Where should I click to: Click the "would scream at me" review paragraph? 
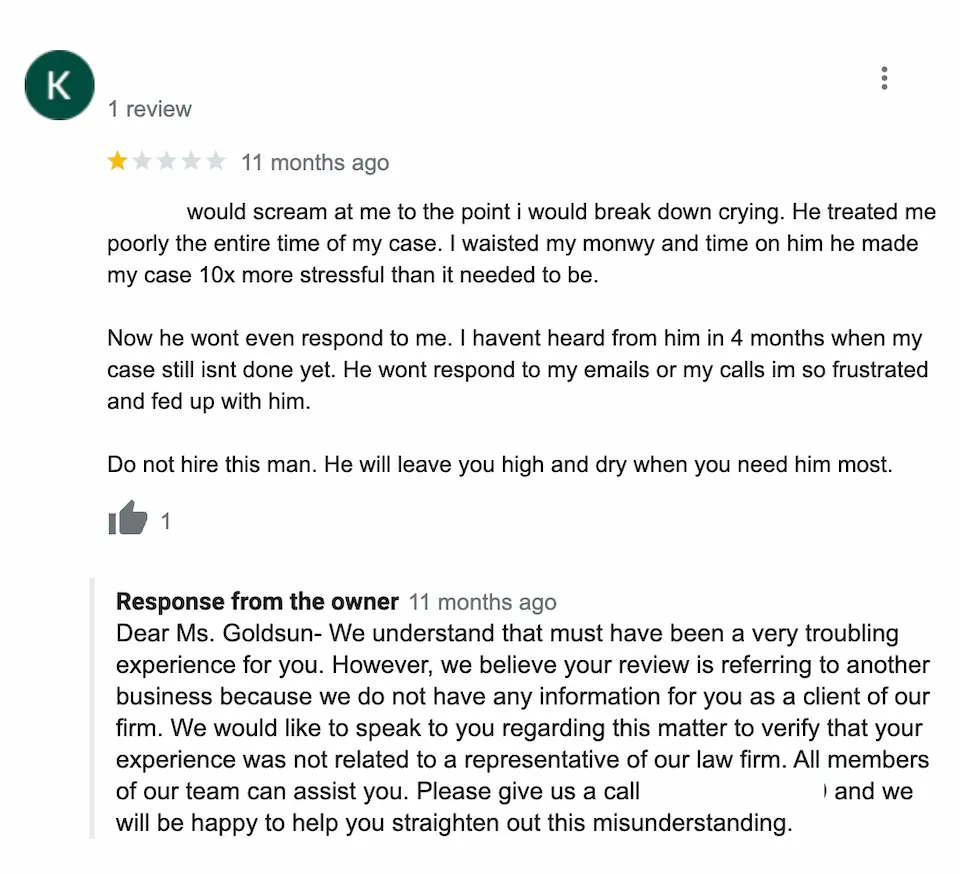(x=520, y=243)
